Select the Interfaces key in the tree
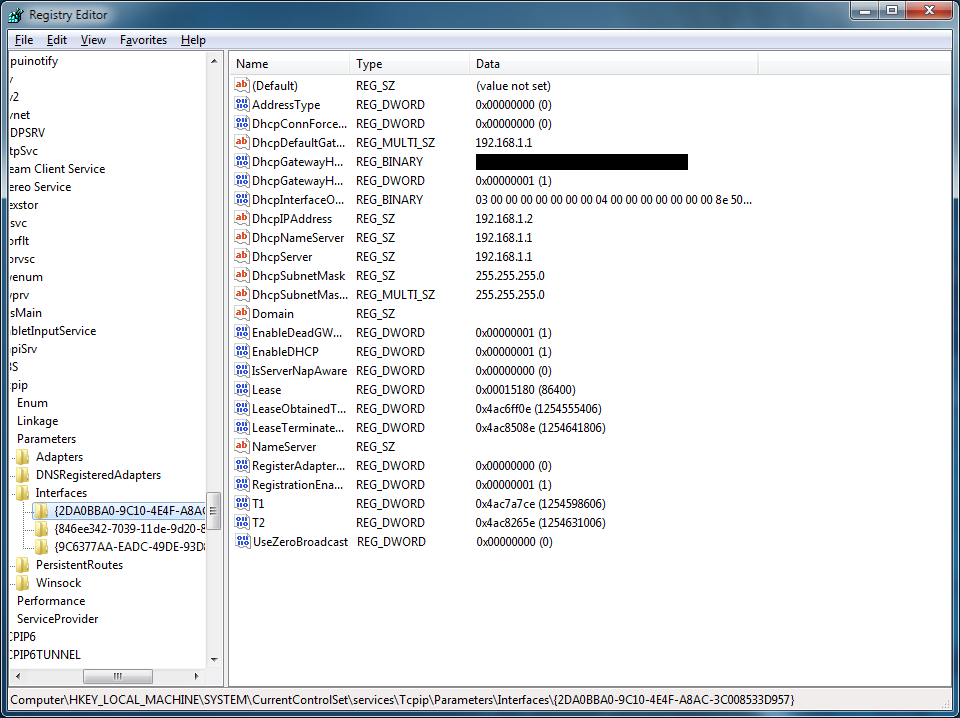The height and width of the screenshot is (718, 960). [61, 493]
